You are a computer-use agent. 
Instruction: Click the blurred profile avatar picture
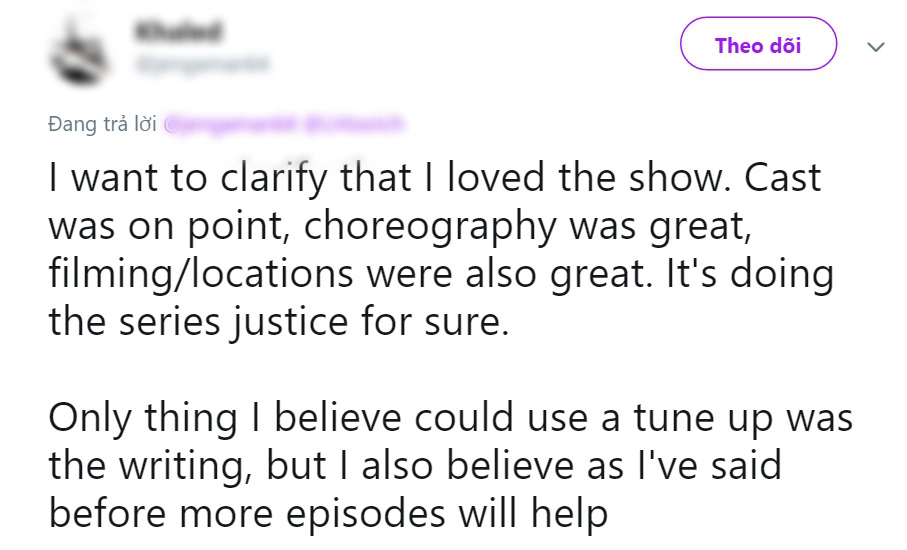pyautogui.click(x=79, y=51)
